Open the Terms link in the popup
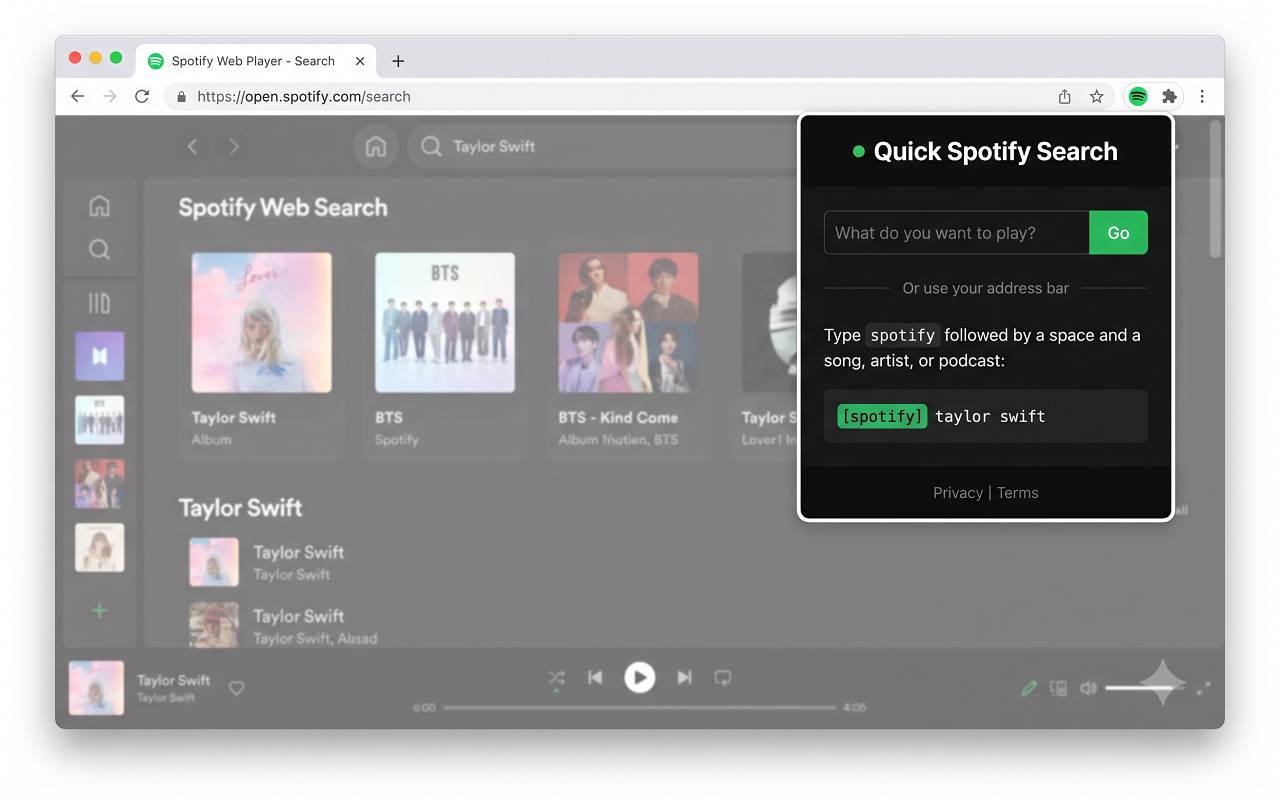Viewport: 1280px width, 800px height. (1018, 493)
